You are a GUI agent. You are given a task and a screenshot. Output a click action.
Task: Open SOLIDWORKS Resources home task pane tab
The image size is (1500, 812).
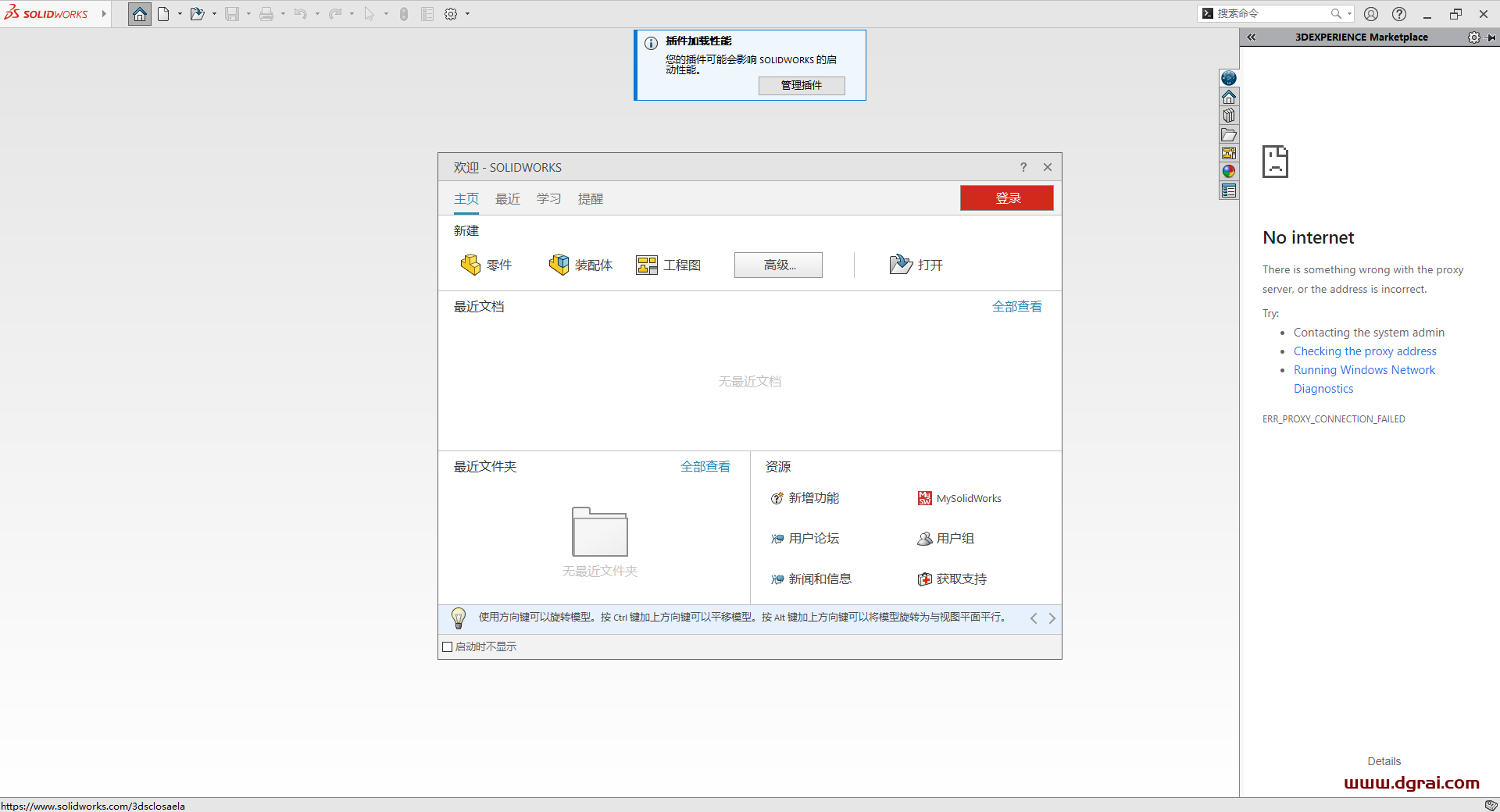point(1229,97)
